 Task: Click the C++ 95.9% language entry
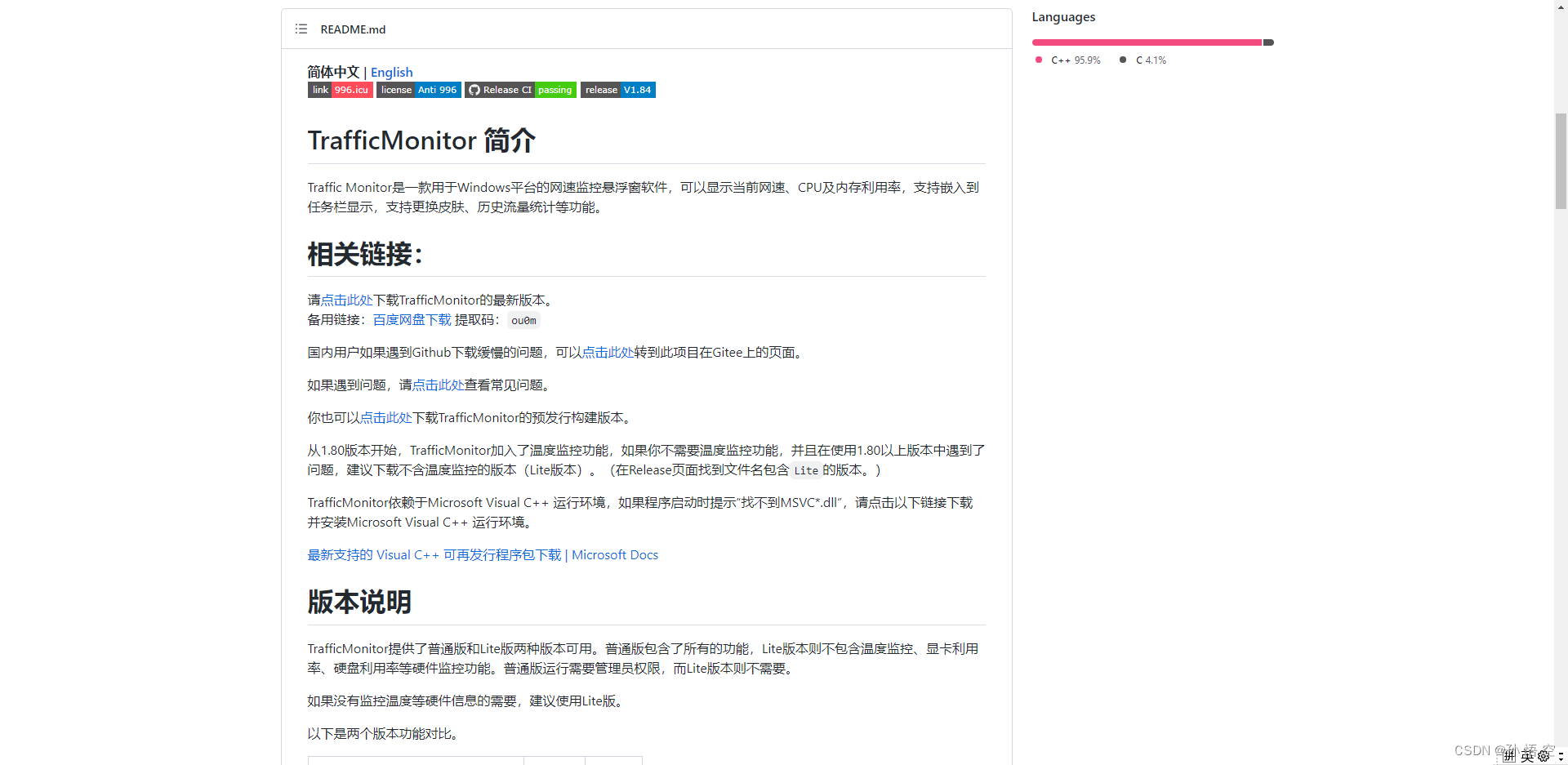1068,60
